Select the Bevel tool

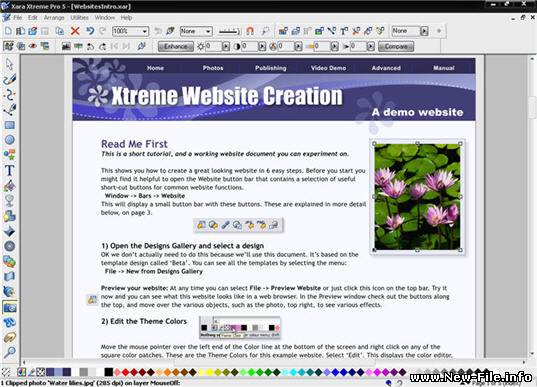tap(9, 231)
